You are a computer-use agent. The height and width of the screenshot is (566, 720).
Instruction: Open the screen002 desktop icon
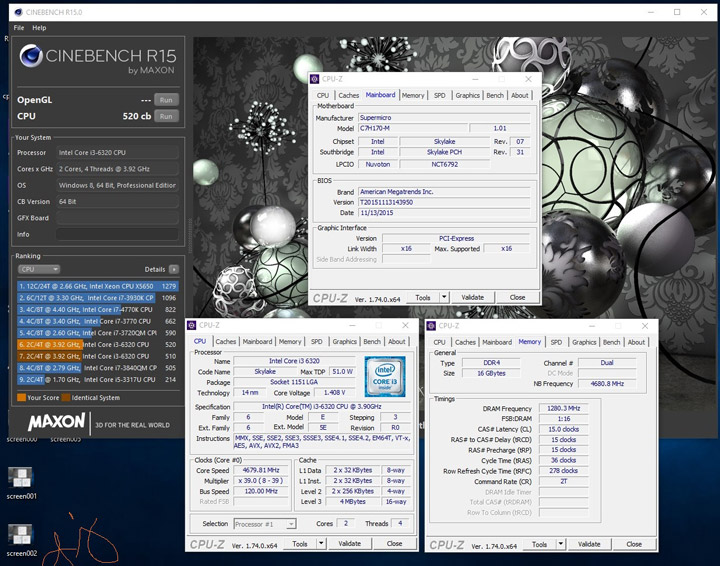tap(21, 534)
